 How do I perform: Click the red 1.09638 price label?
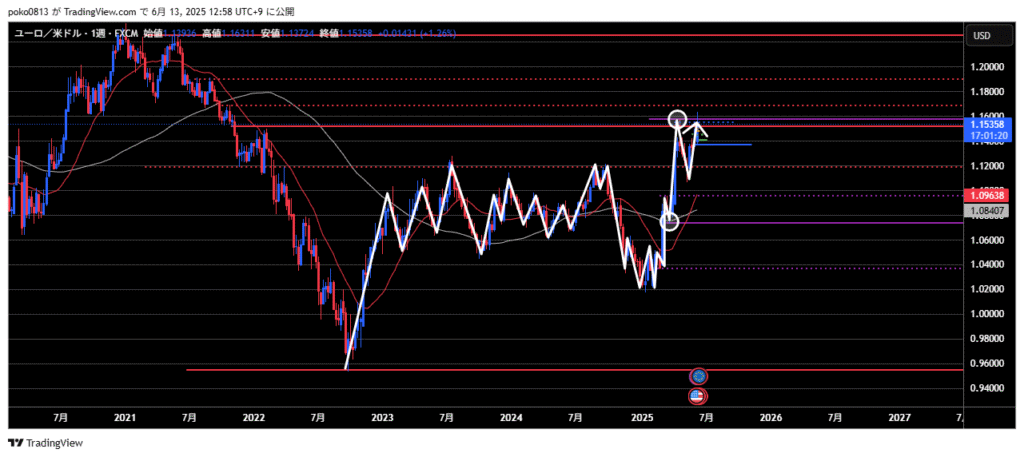tap(986, 196)
